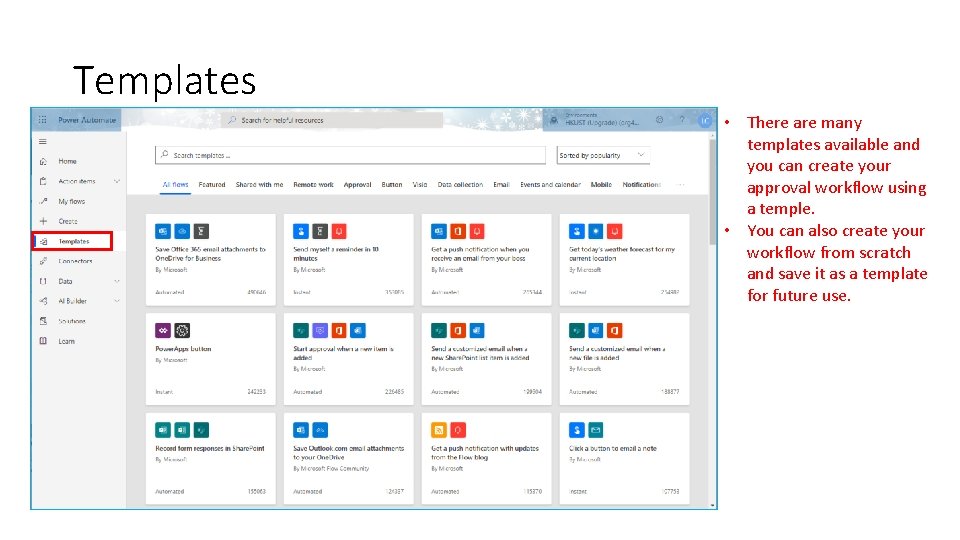Open the user account avatar
960x540 pixels.
click(705, 121)
